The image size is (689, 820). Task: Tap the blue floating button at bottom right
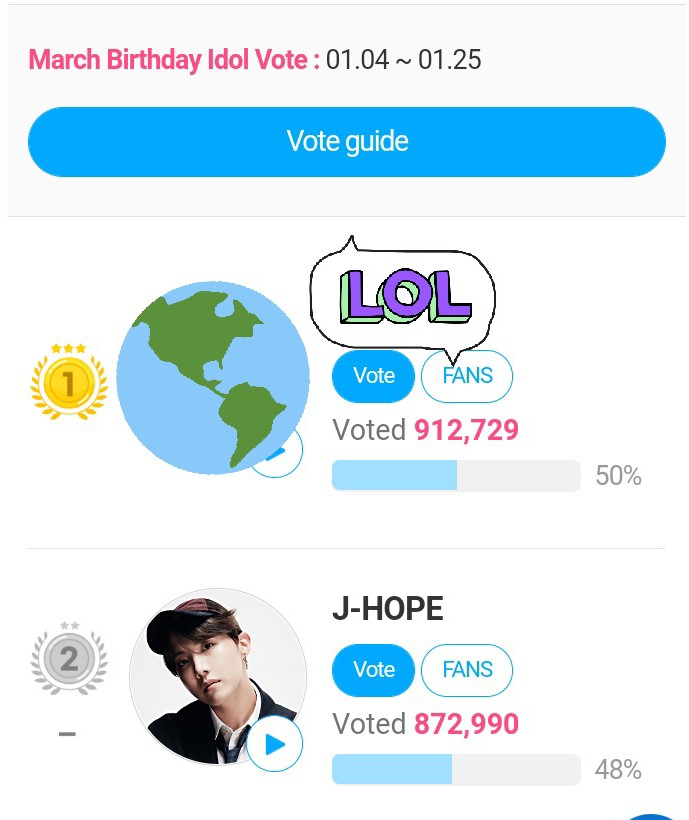655,813
